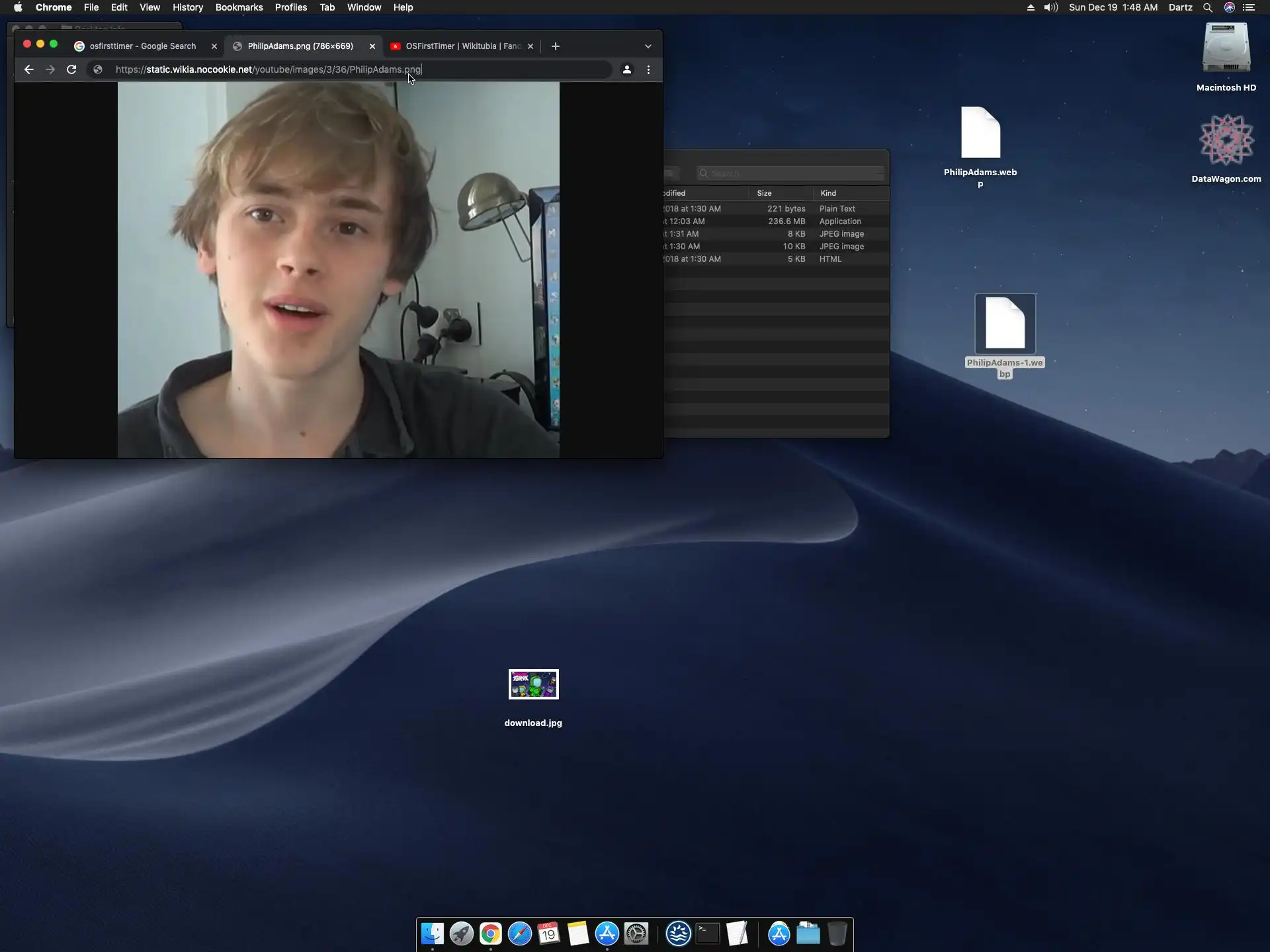Reload the PhilipAdams.png page

tap(71, 69)
